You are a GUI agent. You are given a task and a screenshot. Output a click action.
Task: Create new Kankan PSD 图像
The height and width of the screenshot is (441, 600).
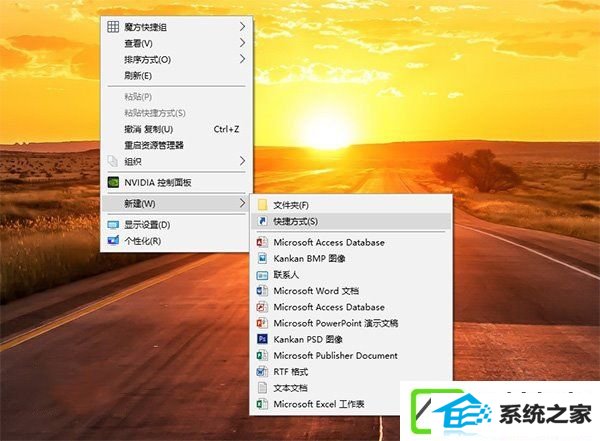click(351, 340)
